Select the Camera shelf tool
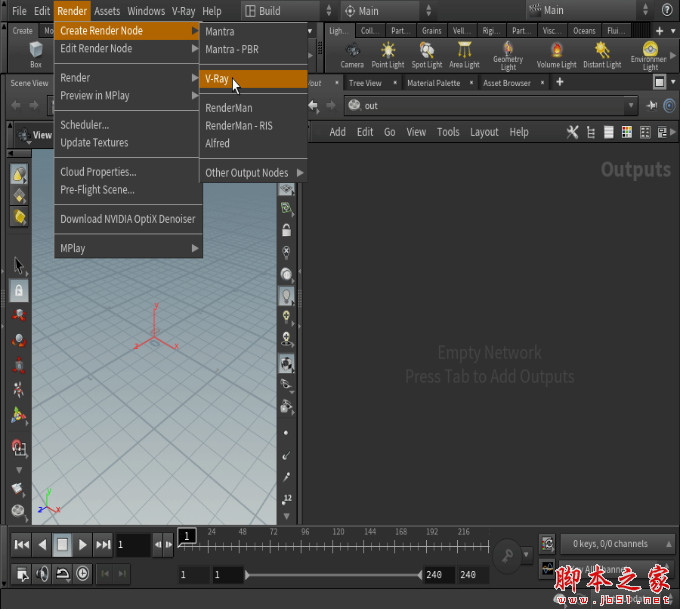The image size is (681, 611). [352, 56]
